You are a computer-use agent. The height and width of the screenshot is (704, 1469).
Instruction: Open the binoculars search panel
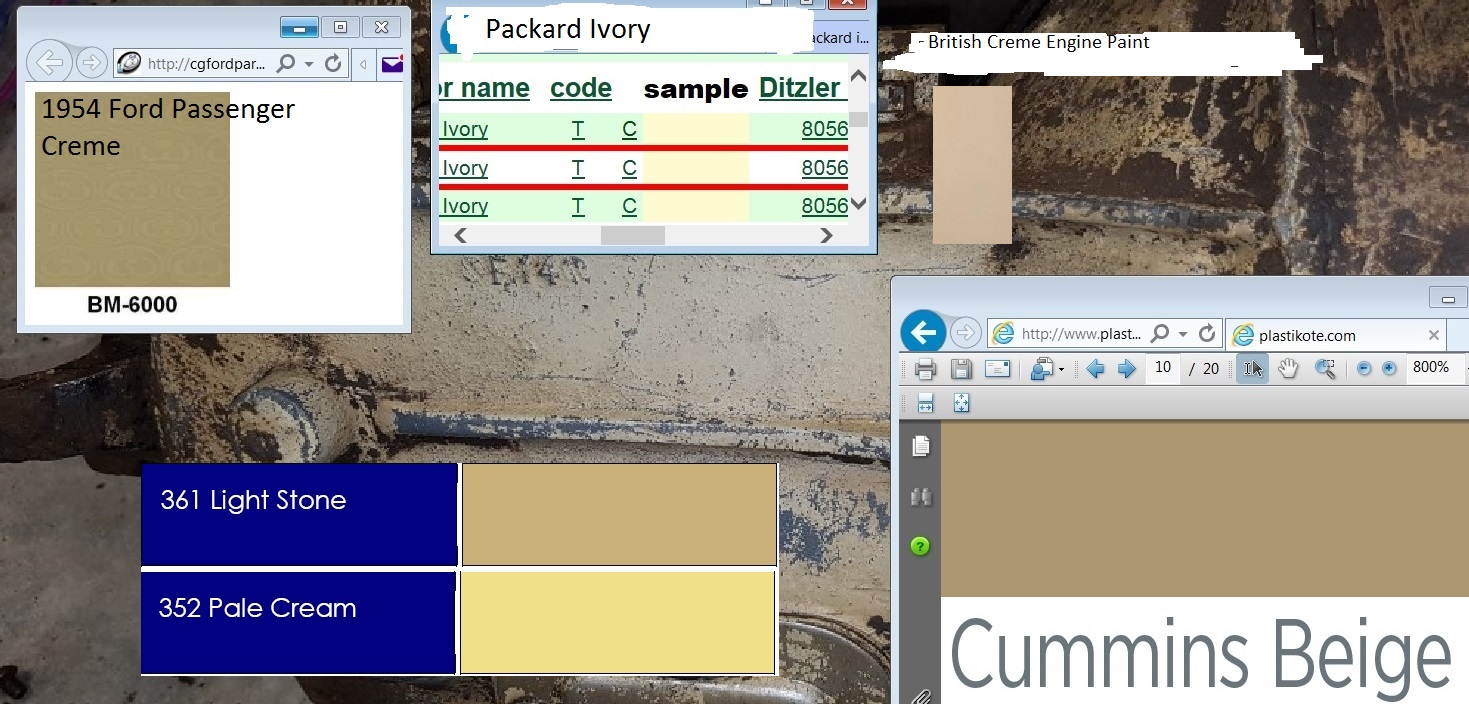(921, 497)
